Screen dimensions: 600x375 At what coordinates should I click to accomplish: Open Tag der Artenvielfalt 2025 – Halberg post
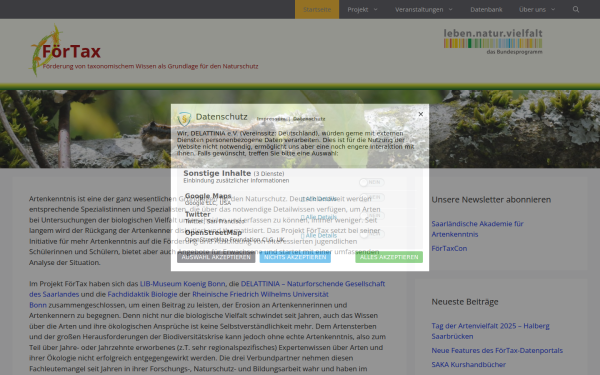click(x=490, y=331)
